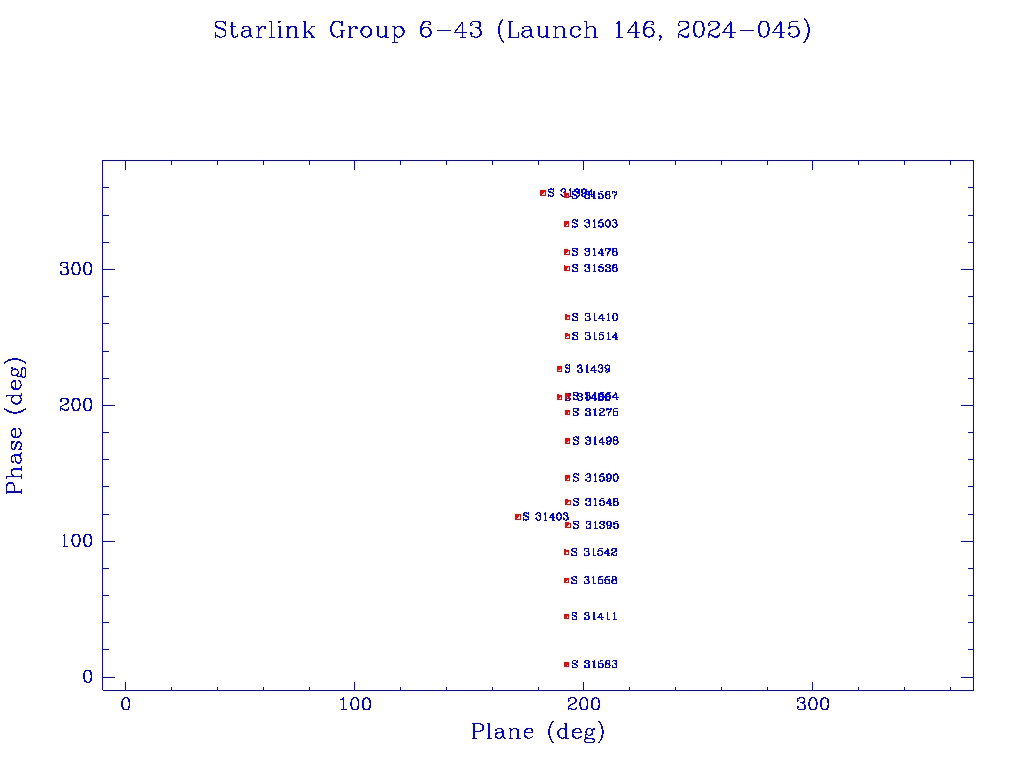Select the red data point for S 31542
This screenshot has height=768, width=1024.
pos(566,552)
